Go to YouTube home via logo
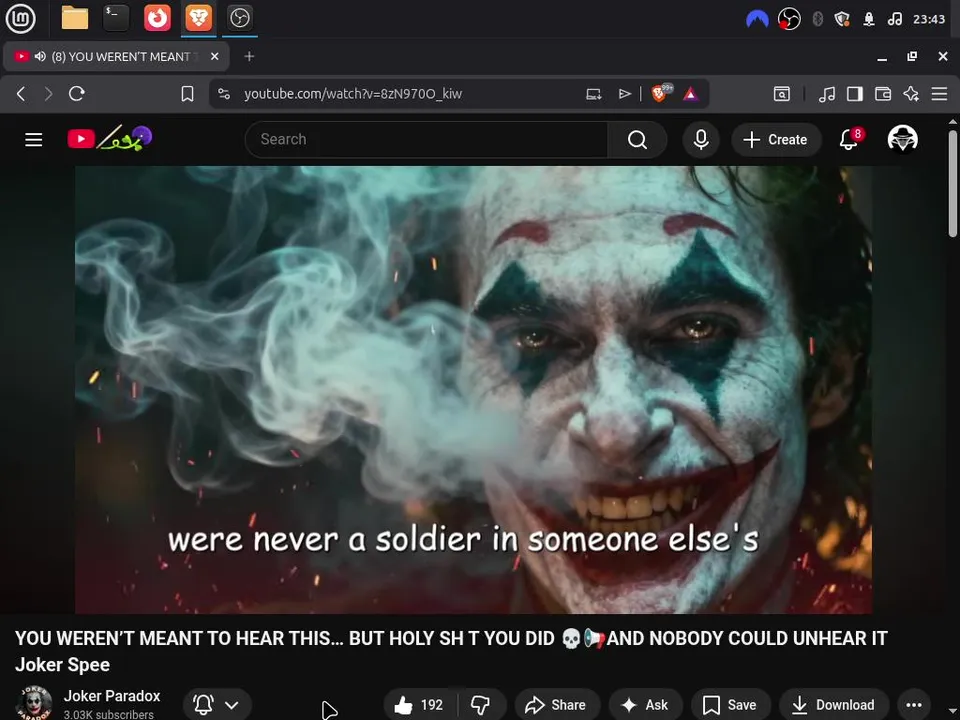 coord(110,138)
